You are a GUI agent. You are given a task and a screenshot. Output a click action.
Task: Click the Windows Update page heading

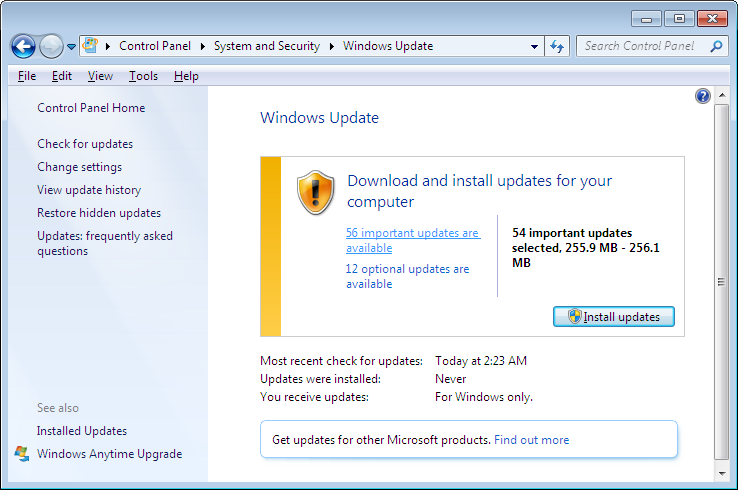319,118
